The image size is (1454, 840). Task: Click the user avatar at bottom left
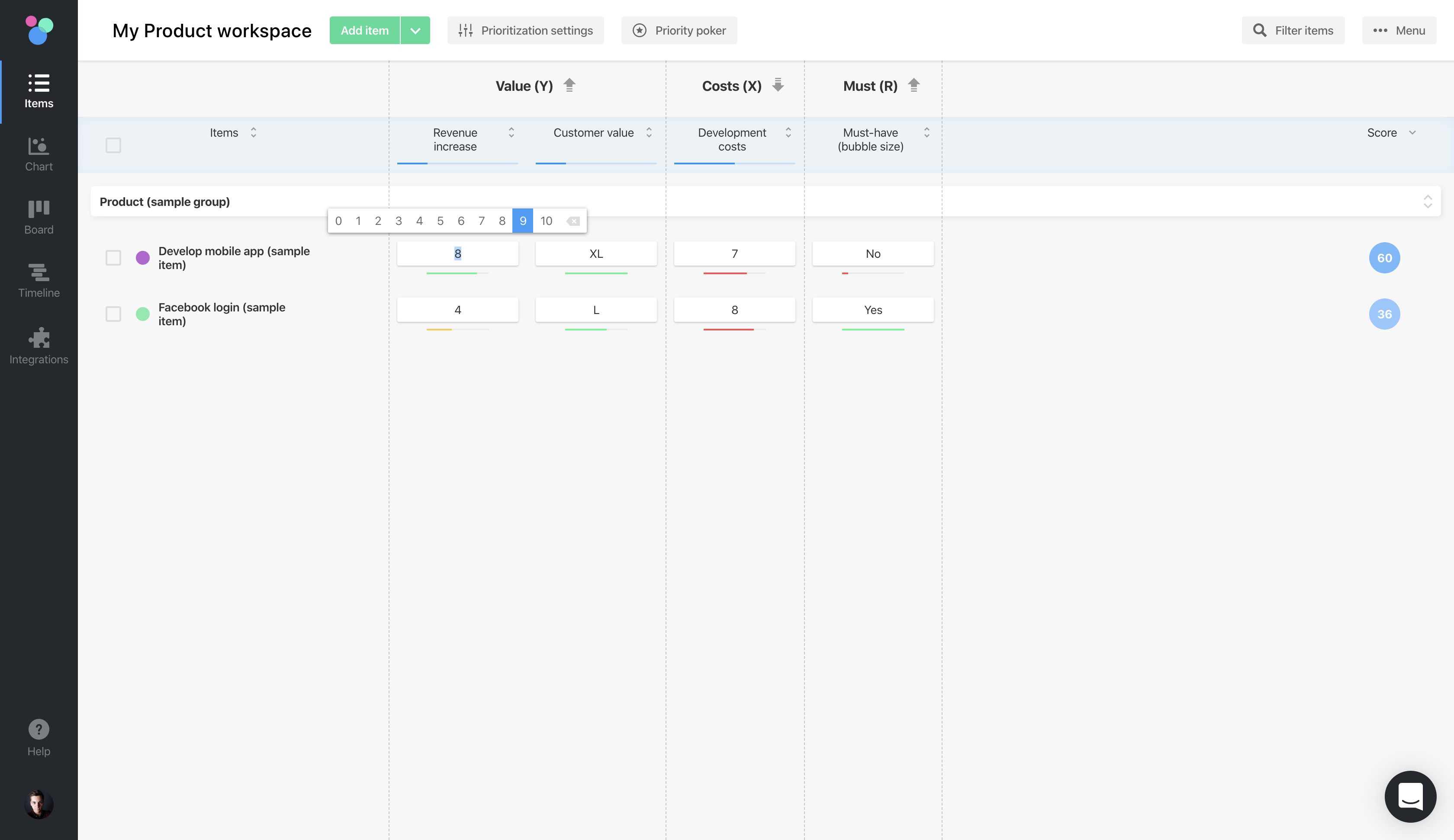[38, 804]
